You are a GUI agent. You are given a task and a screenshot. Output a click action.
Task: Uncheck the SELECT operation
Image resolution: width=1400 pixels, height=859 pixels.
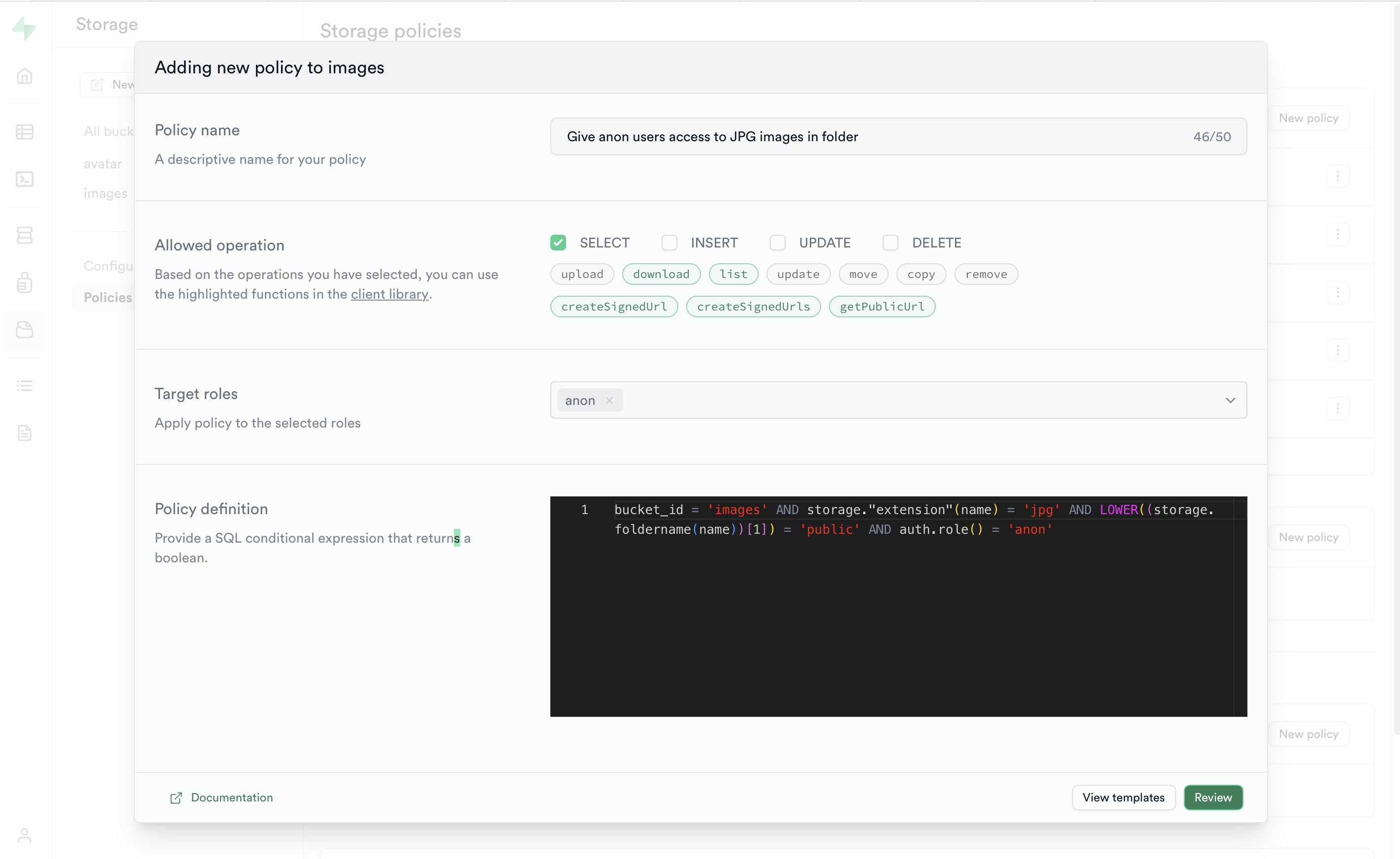point(558,243)
